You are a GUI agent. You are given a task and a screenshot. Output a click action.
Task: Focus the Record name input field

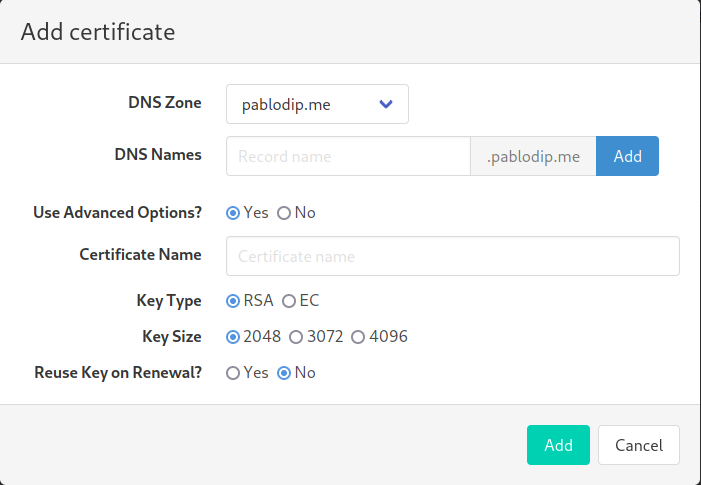pyautogui.click(x=348, y=156)
